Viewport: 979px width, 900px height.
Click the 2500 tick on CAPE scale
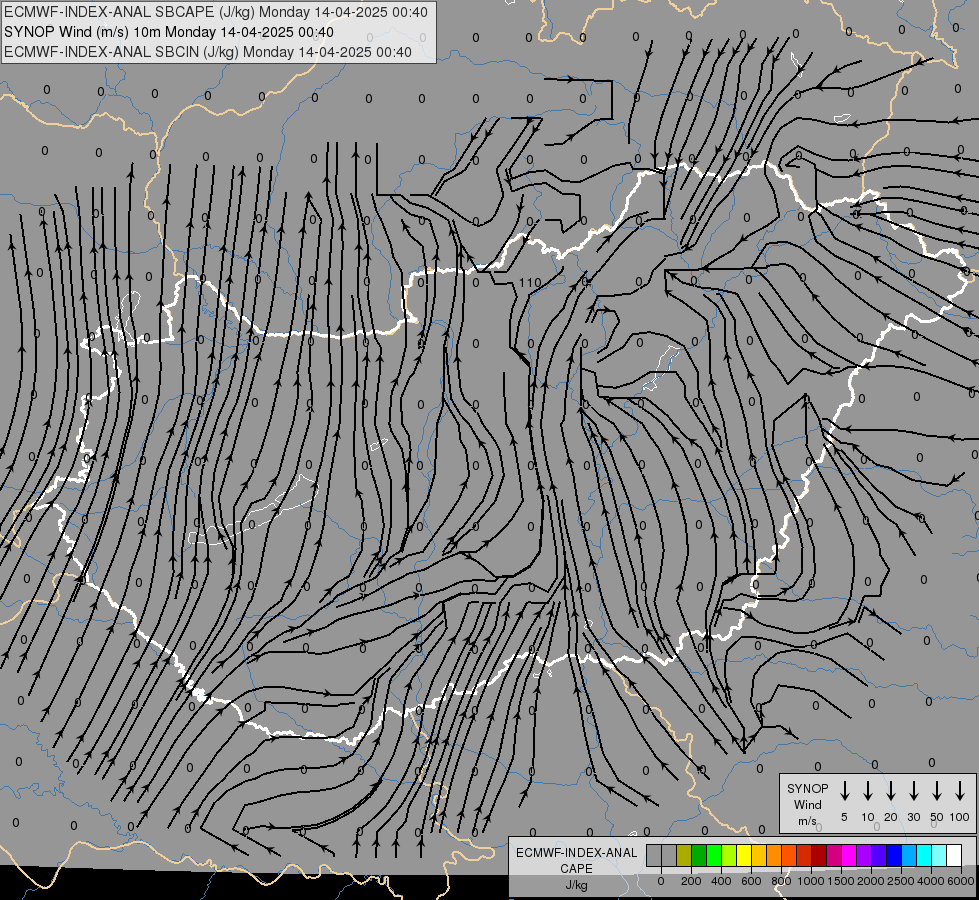[900, 881]
